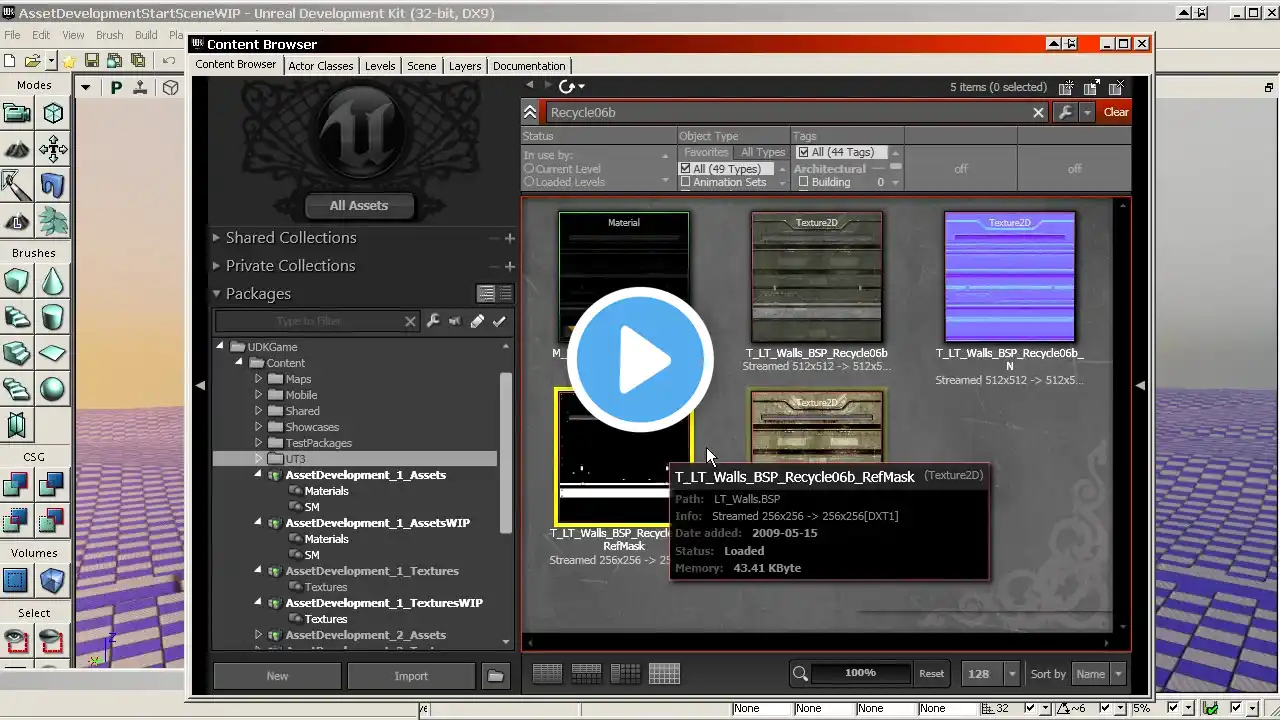Screen dimensions: 1280x720
Task: Select the Camera mode tool
Action: (x=16, y=113)
